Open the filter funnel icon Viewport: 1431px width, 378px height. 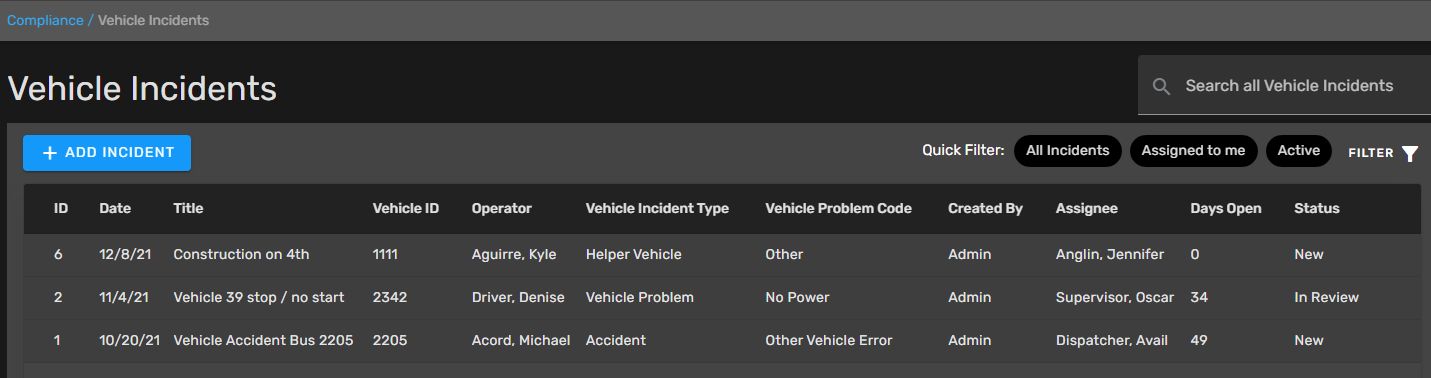[1410, 153]
